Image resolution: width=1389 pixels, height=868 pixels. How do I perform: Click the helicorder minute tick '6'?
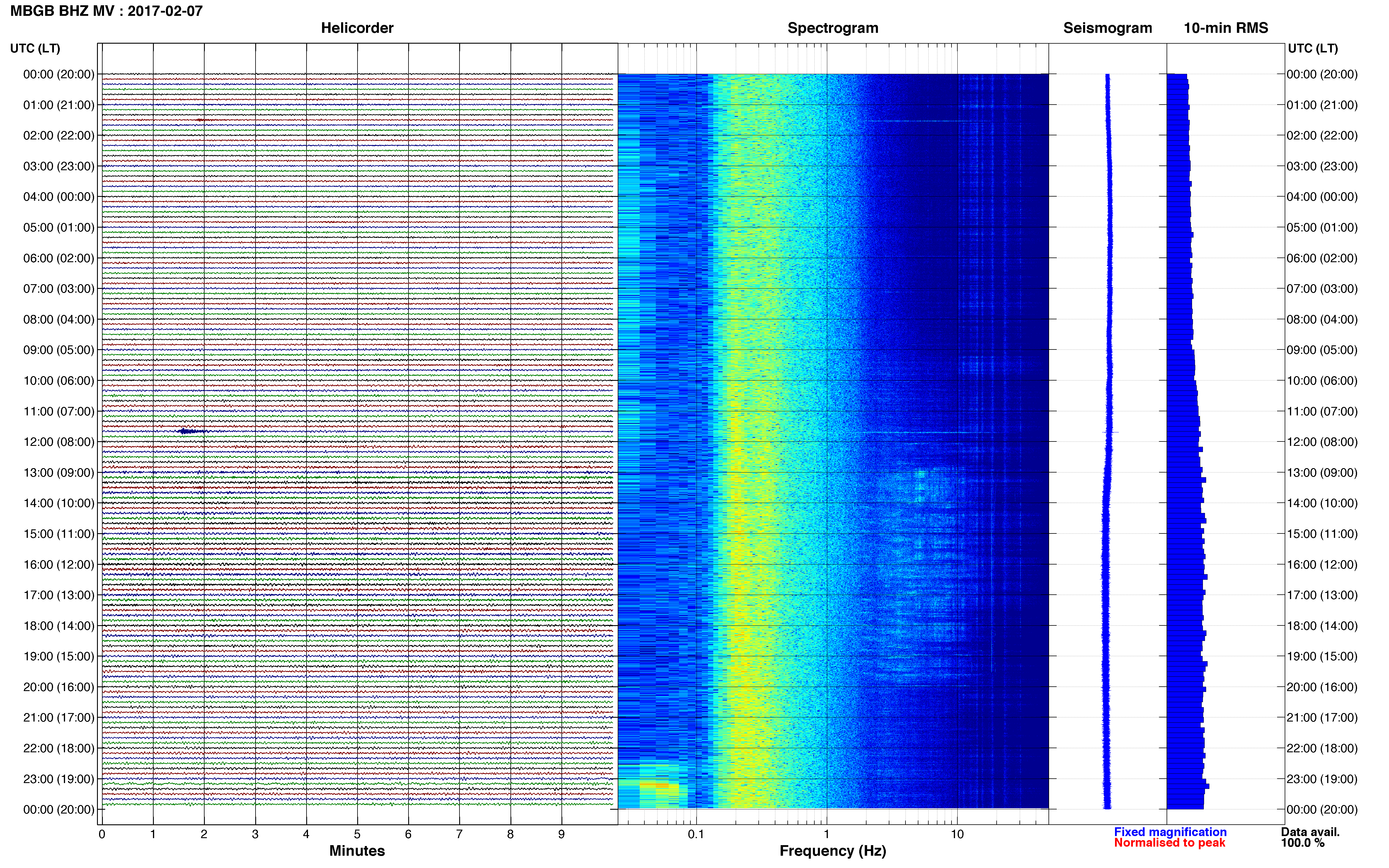pyautogui.click(x=408, y=835)
